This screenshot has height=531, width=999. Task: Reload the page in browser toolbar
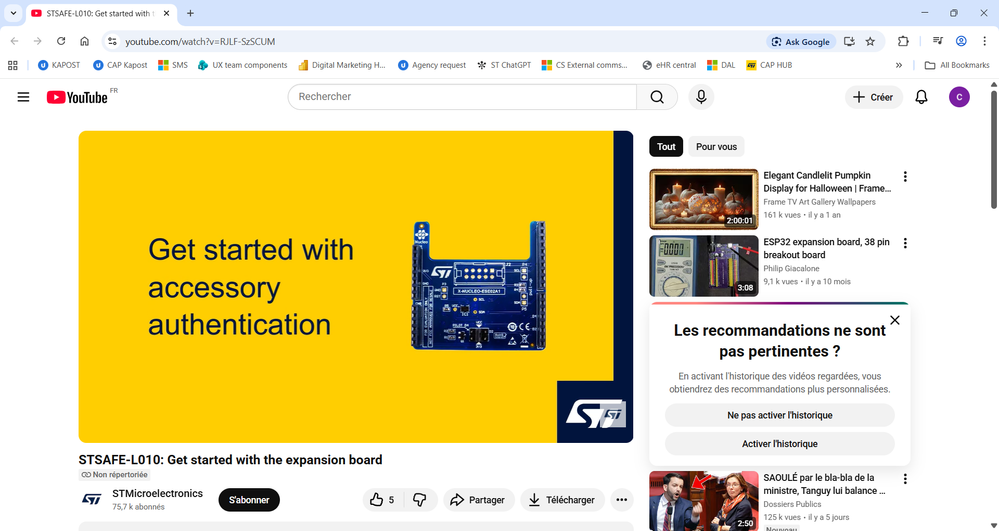click(x=61, y=41)
